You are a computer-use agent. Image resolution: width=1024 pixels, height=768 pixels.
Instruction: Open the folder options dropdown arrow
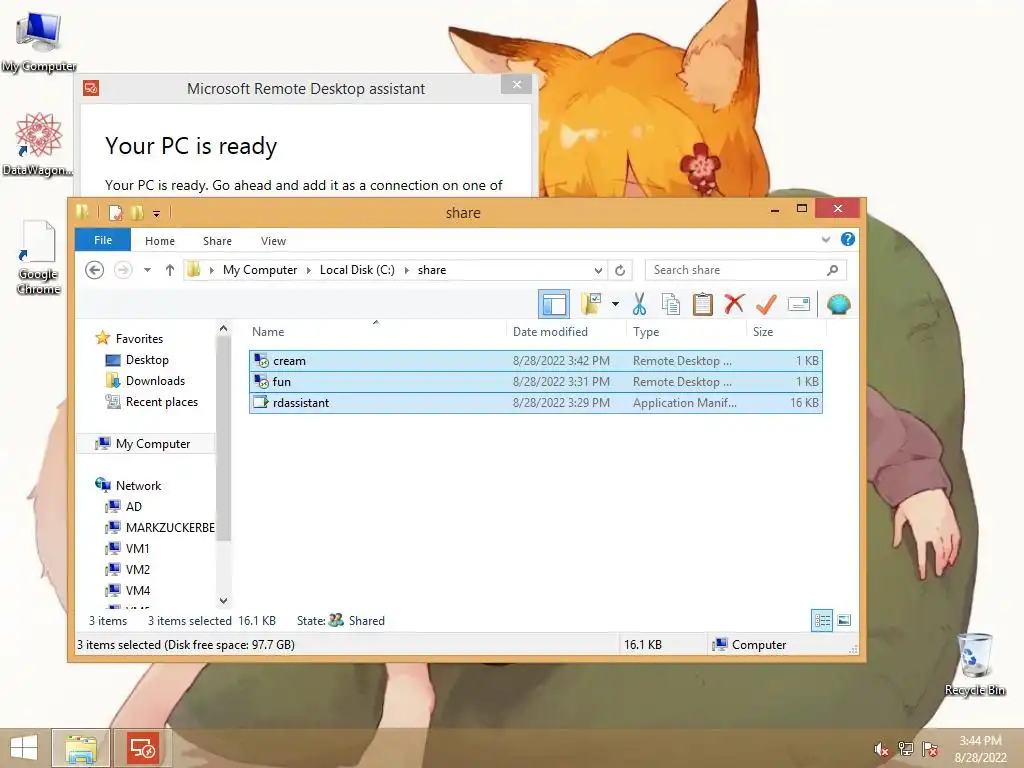coord(615,304)
